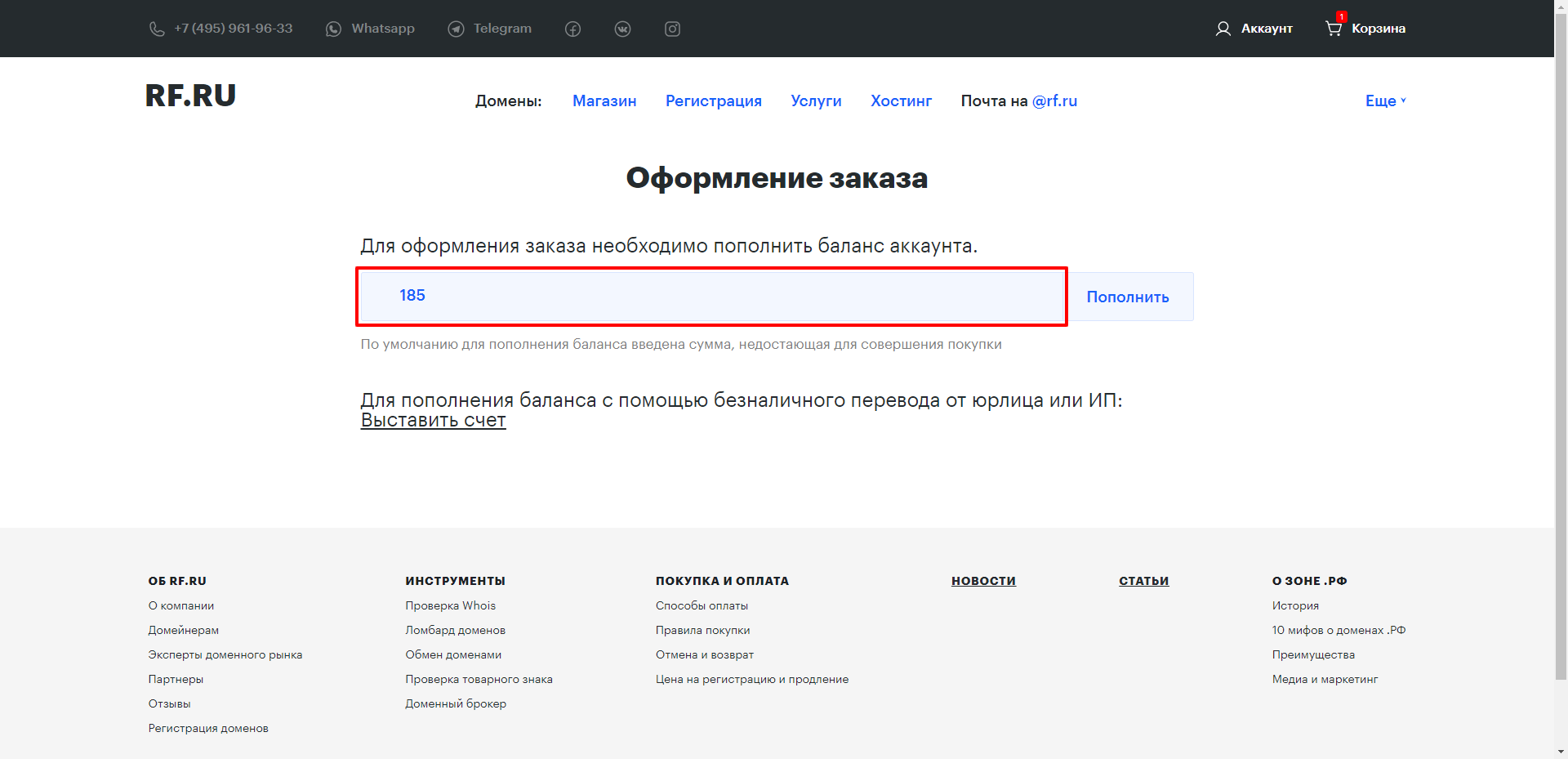
Task: Click the Telegram paper plane icon
Action: pos(456,29)
